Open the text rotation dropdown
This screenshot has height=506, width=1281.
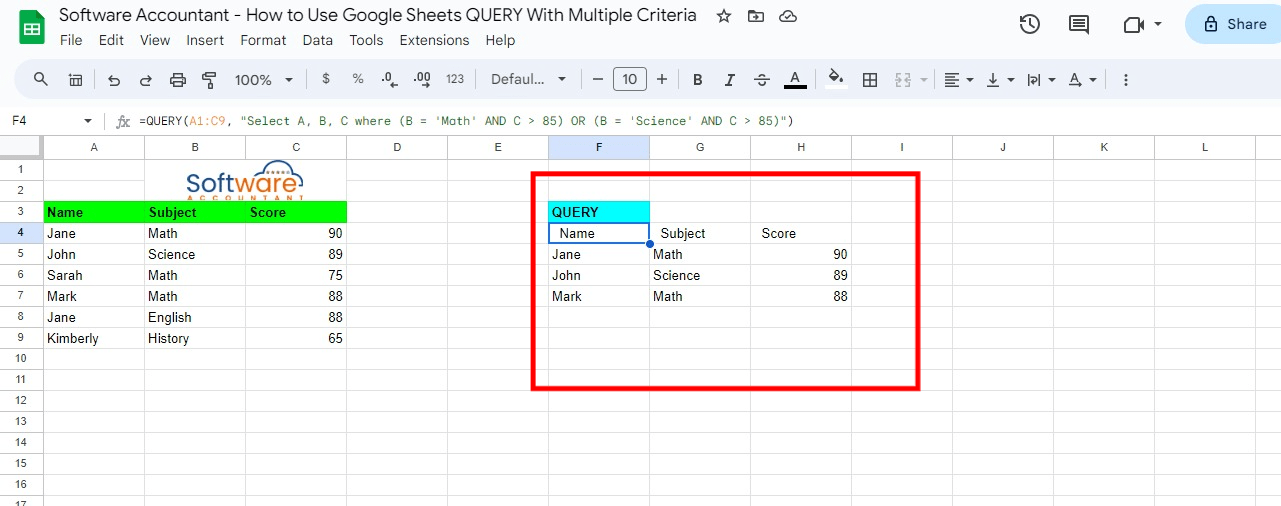(x=1082, y=79)
